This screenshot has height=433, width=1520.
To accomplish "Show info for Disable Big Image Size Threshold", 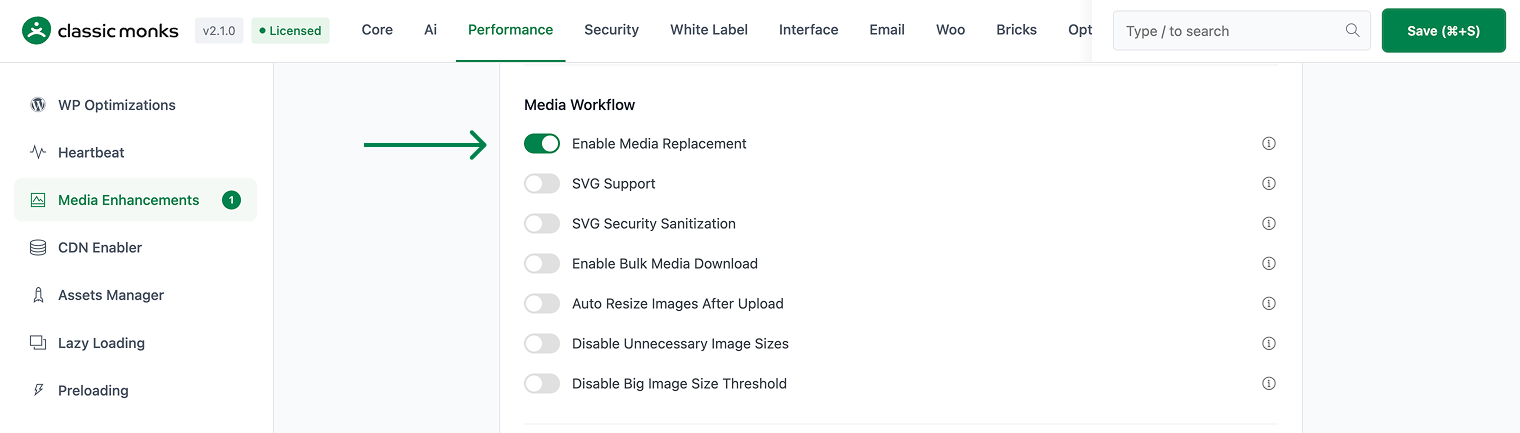I will coord(1269,383).
